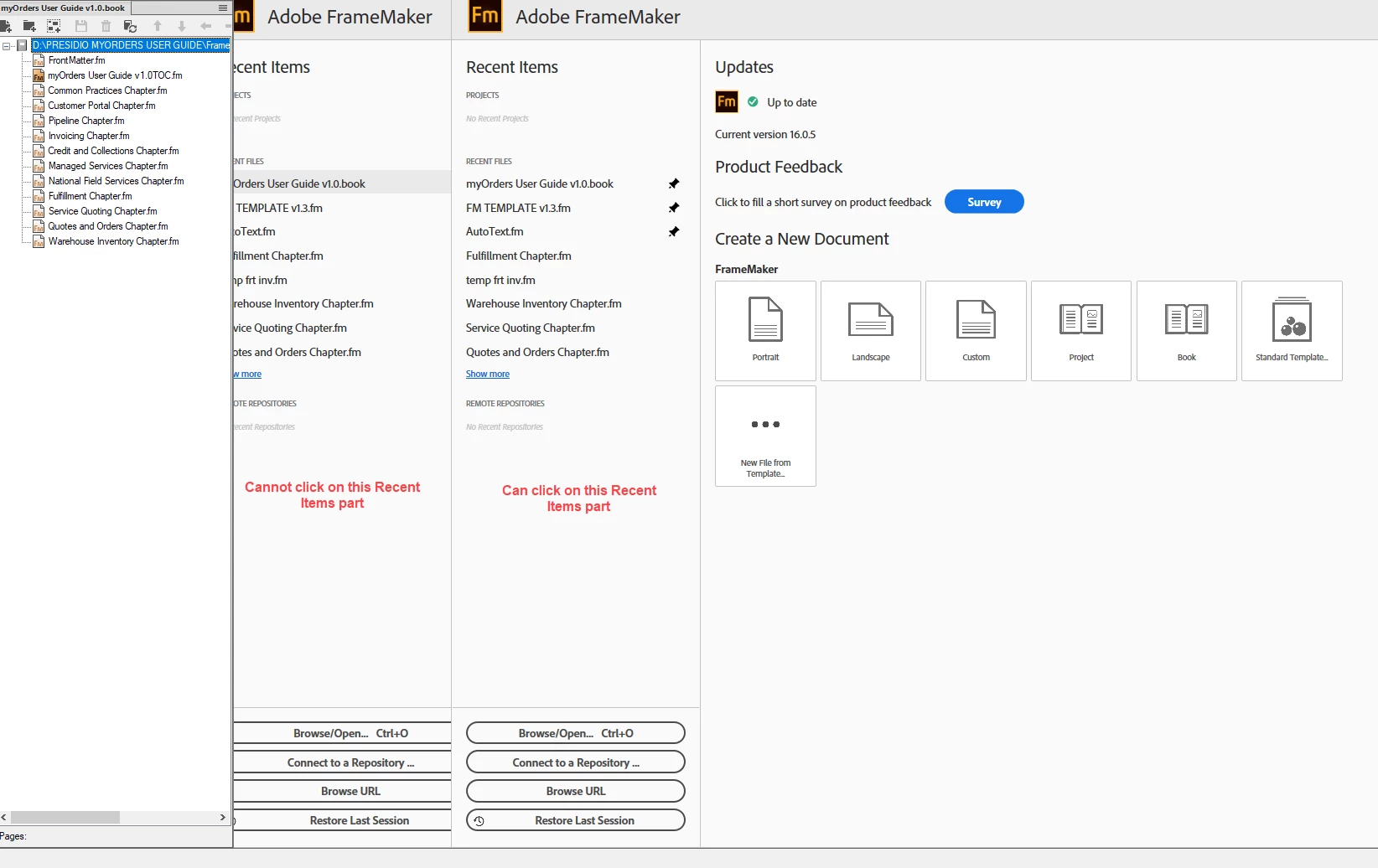Screen dimensions: 1378x868
Task: Click the clock icon on Restore Last Session
Action: tap(479, 820)
